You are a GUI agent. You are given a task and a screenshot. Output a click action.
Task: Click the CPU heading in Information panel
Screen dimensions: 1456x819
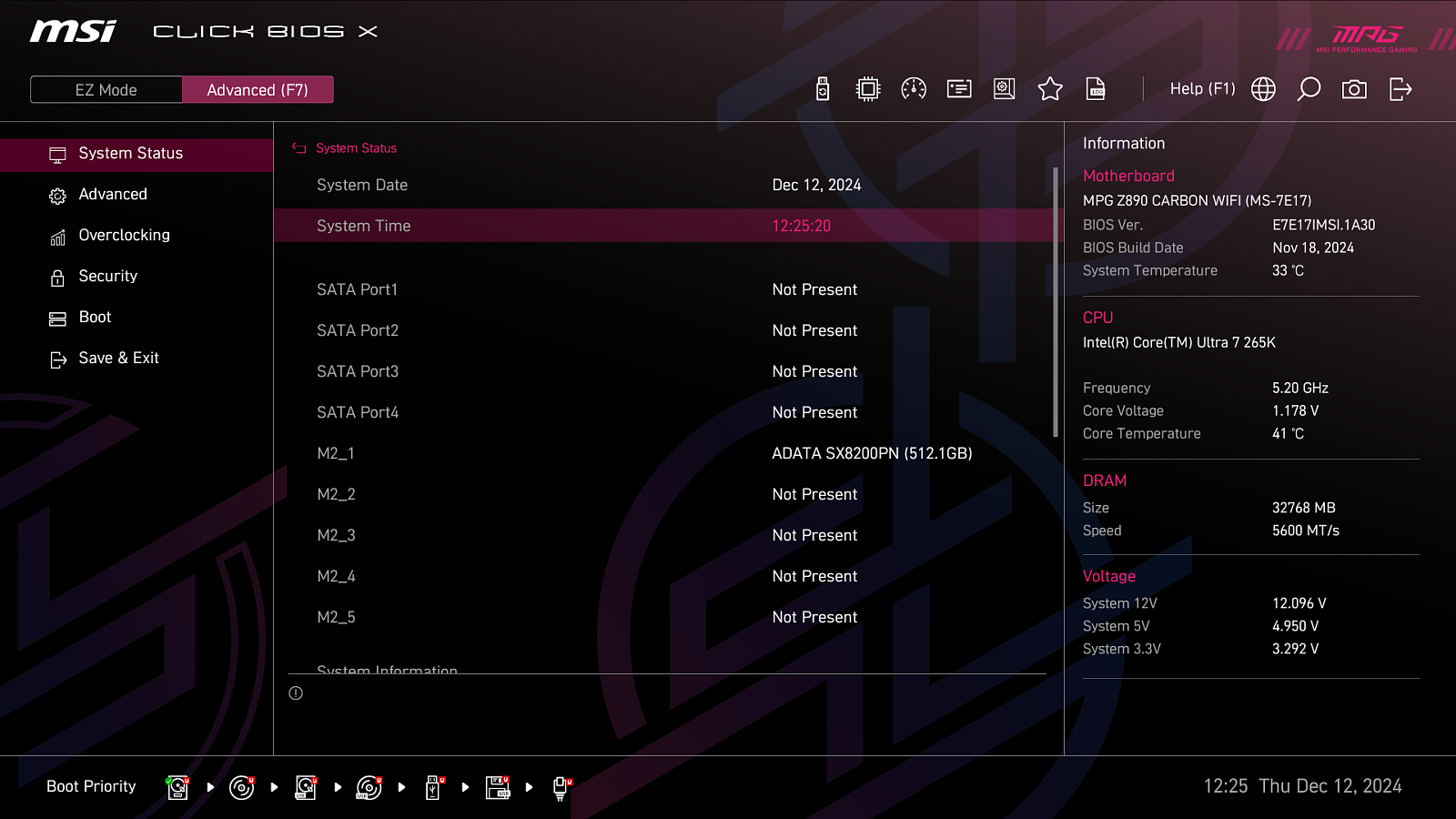click(x=1097, y=318)
